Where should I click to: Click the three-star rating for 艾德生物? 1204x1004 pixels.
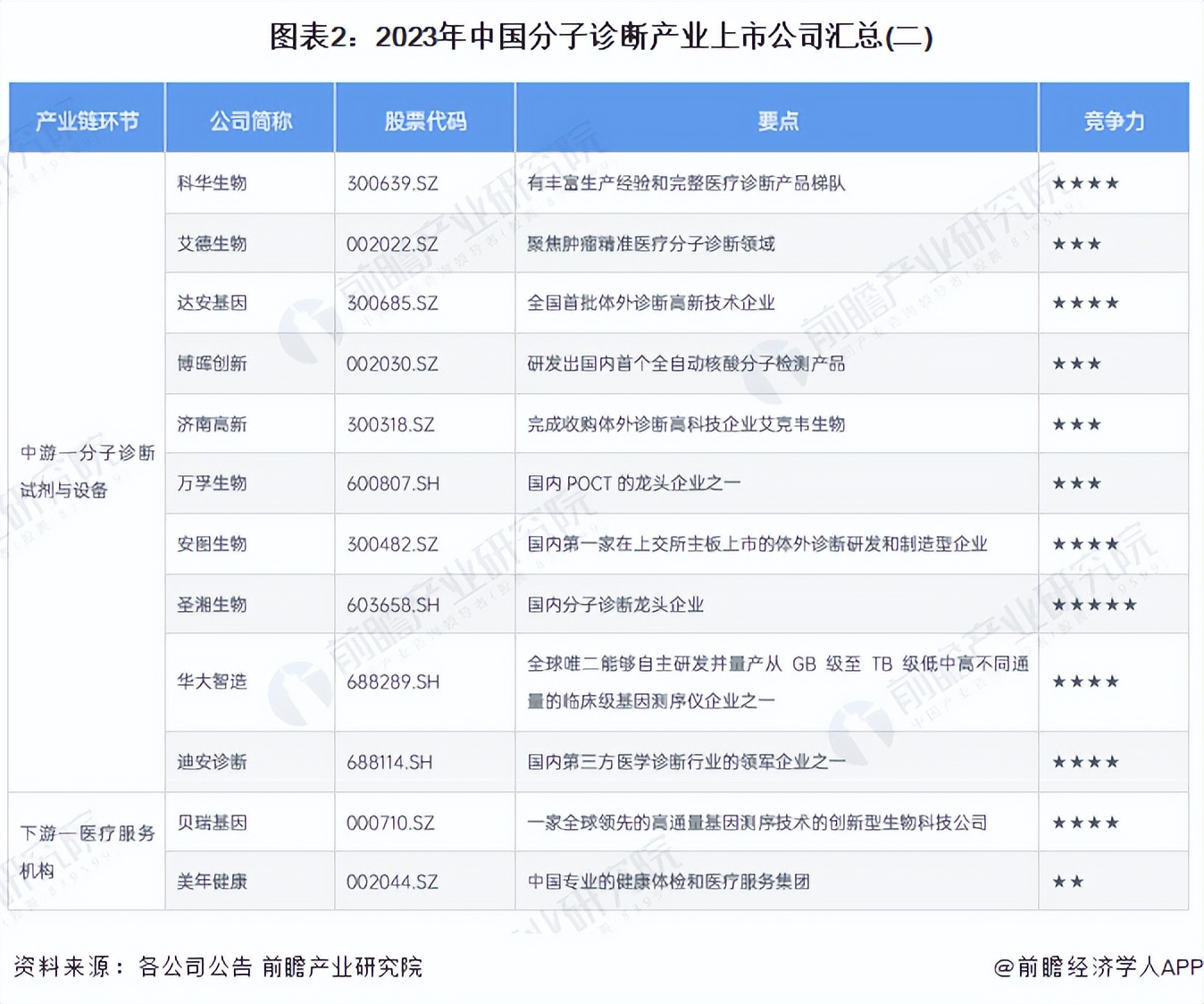point(1076,243)
